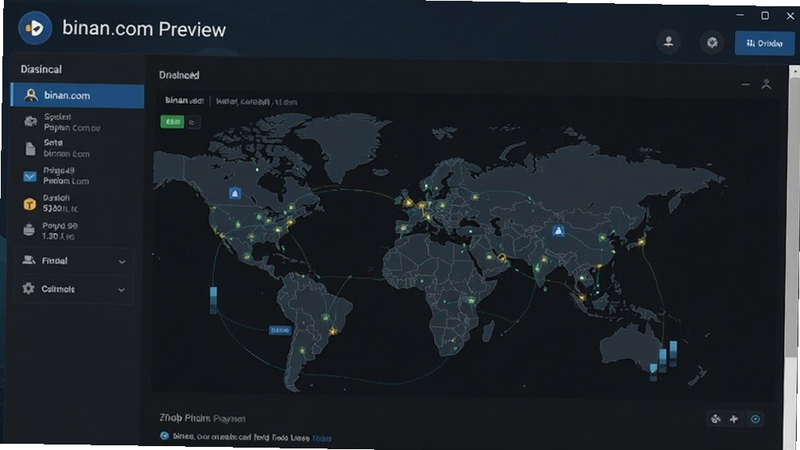
Task: Click the 'Diasincal' sidebar heading
Action: click(x=41, y=69)
